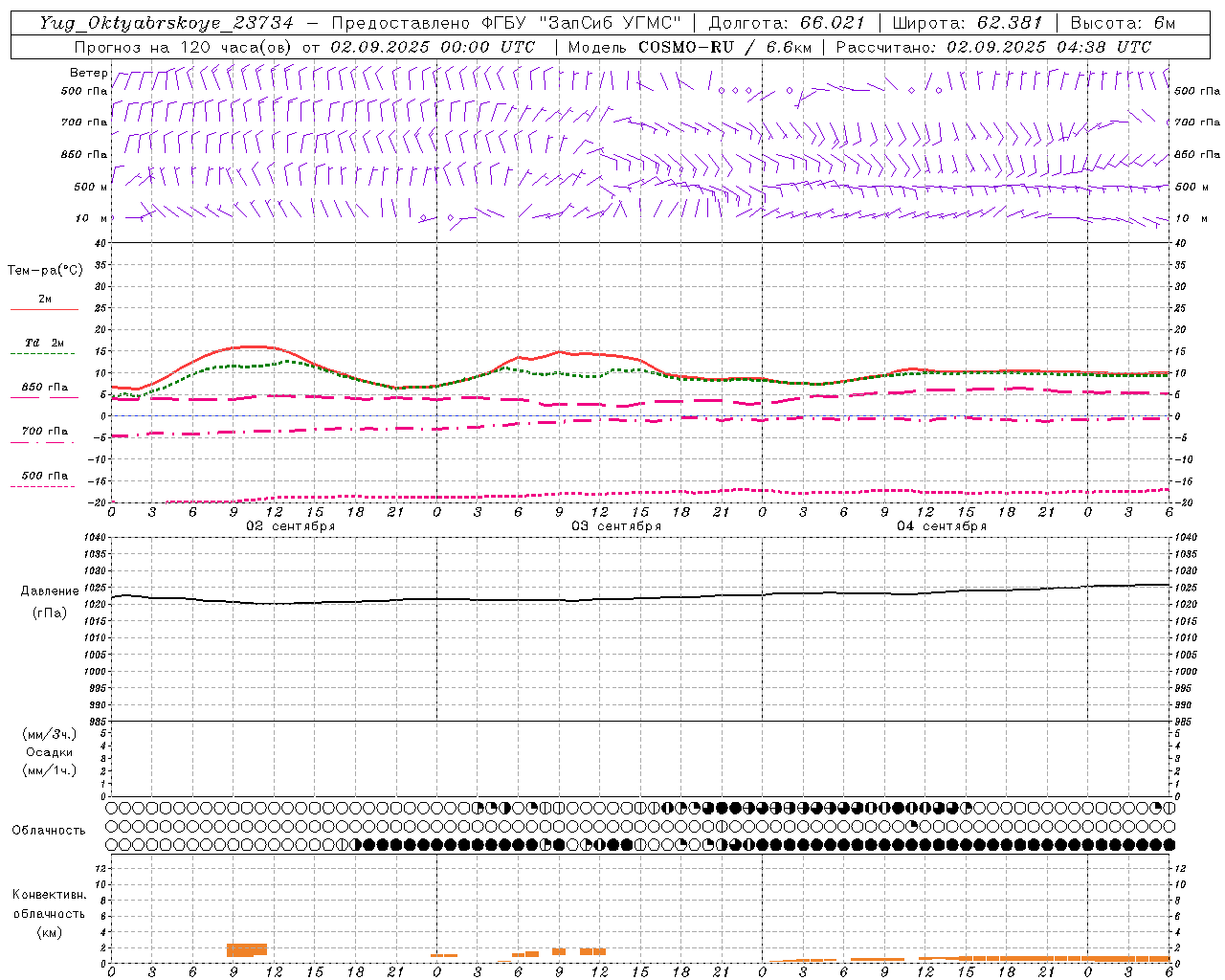The image size is (1225, 980).
Task: Click the Давление panel label
Action: pos(50,591)
